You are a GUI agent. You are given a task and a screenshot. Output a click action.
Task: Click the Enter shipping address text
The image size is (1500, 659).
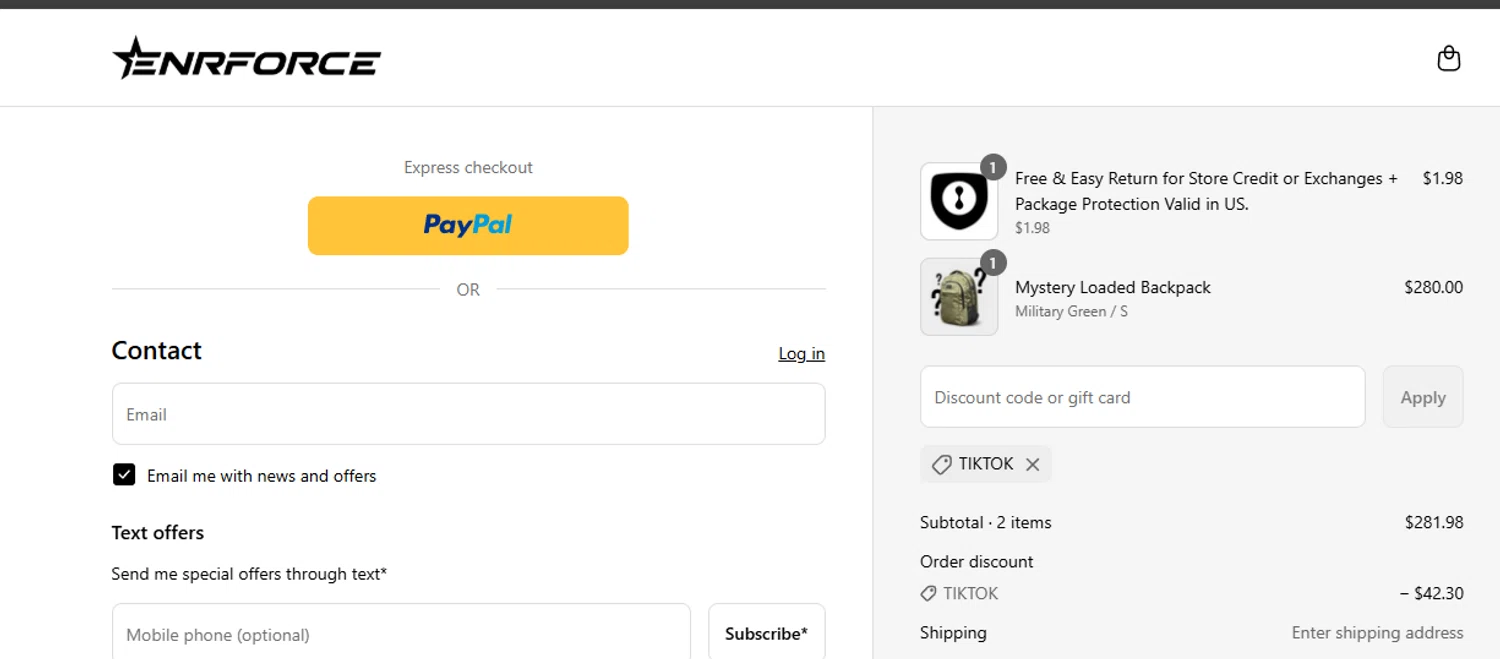[x=1377, y=633]
